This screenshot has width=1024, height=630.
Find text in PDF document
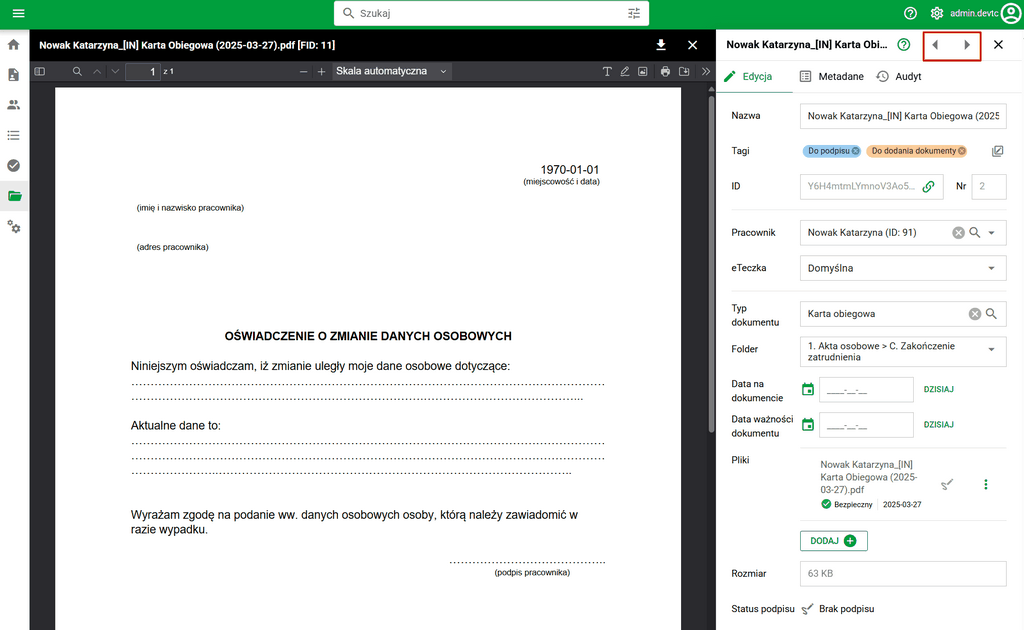[x=77, y=71]
